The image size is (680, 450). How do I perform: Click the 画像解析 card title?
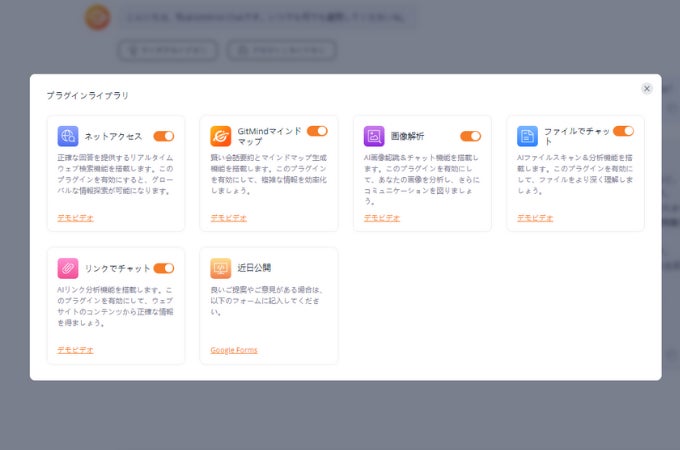407,136
